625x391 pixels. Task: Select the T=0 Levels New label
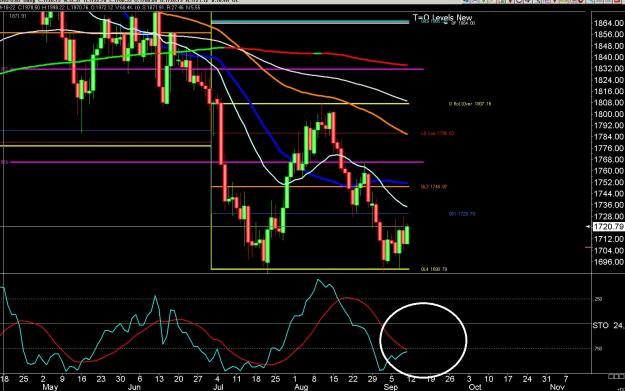click(x=442, y=18)
